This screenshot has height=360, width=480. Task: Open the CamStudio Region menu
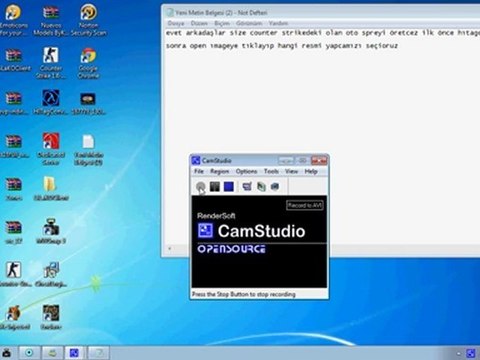click(x=219, y=171)
